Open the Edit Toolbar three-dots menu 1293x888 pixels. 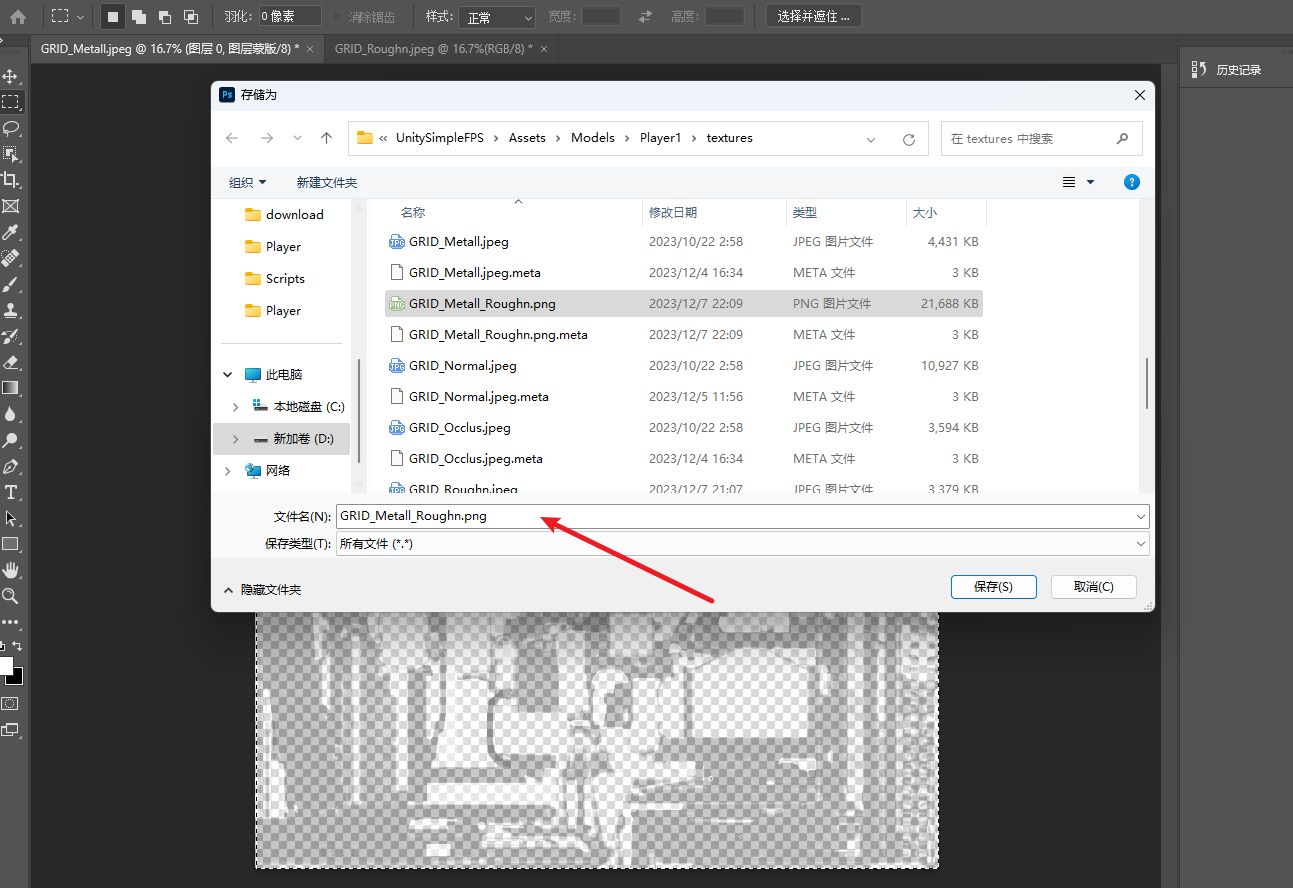tap(11, 622)
